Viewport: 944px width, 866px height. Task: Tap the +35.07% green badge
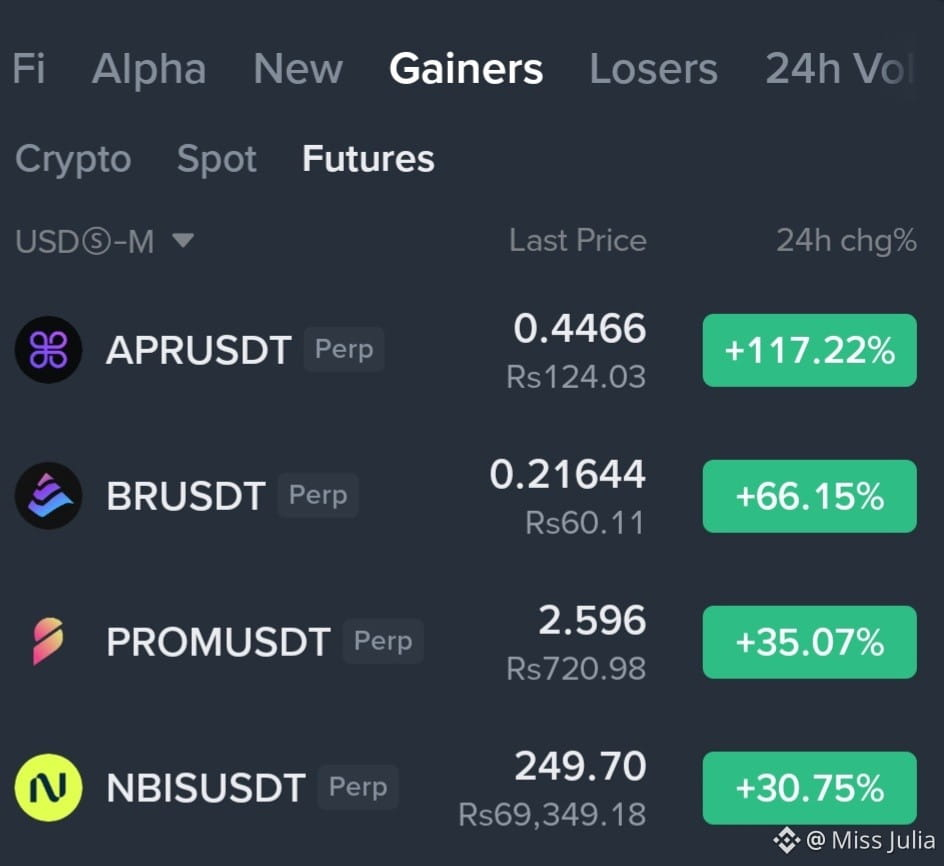point(809,642)
